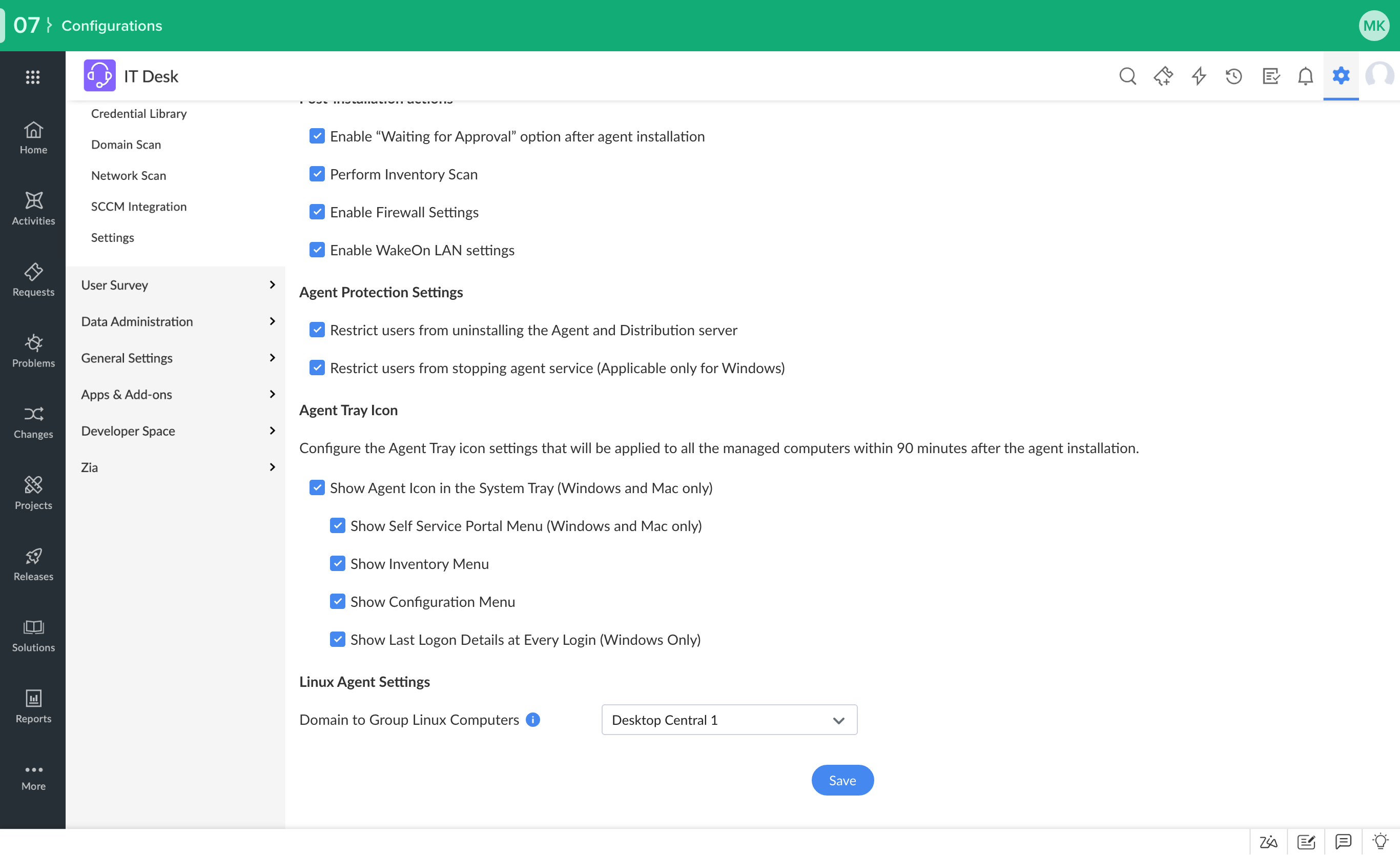Open the tasks checklist icon
1400x855 pixels.
[1270, 76]
